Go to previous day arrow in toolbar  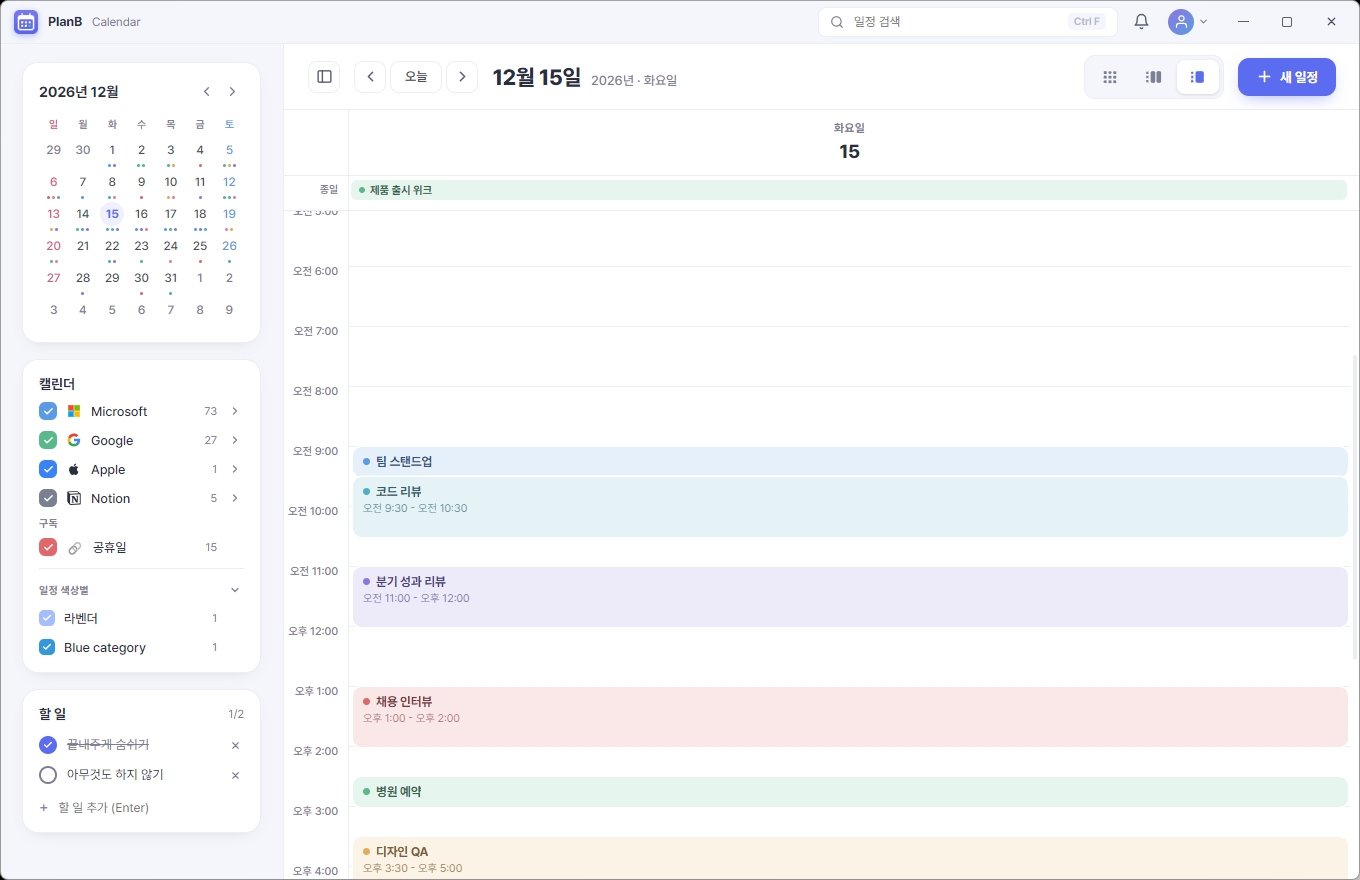point(370,77)
